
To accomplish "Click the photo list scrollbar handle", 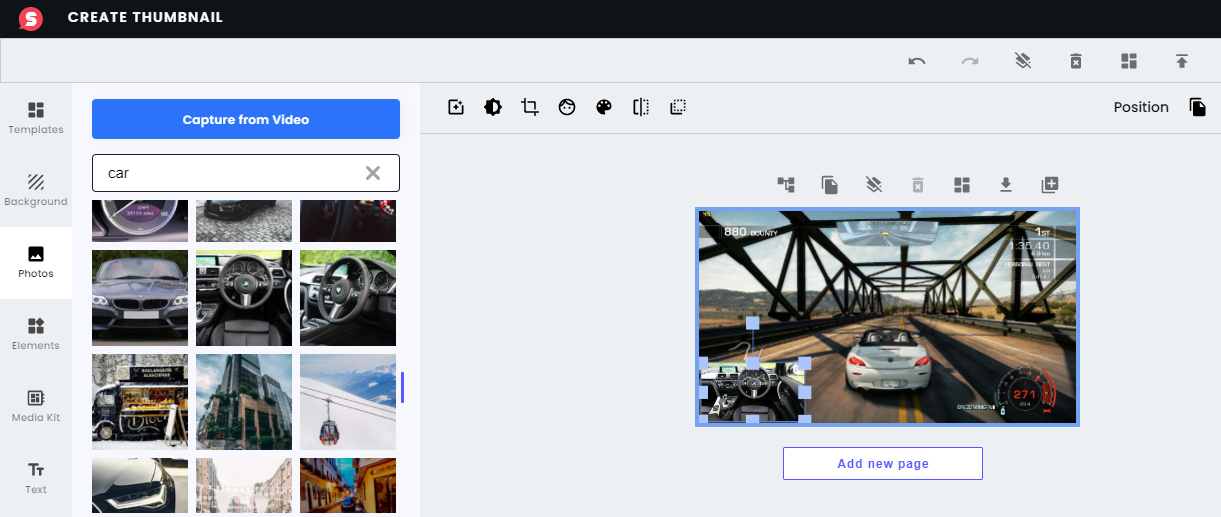I will [402, 388].
